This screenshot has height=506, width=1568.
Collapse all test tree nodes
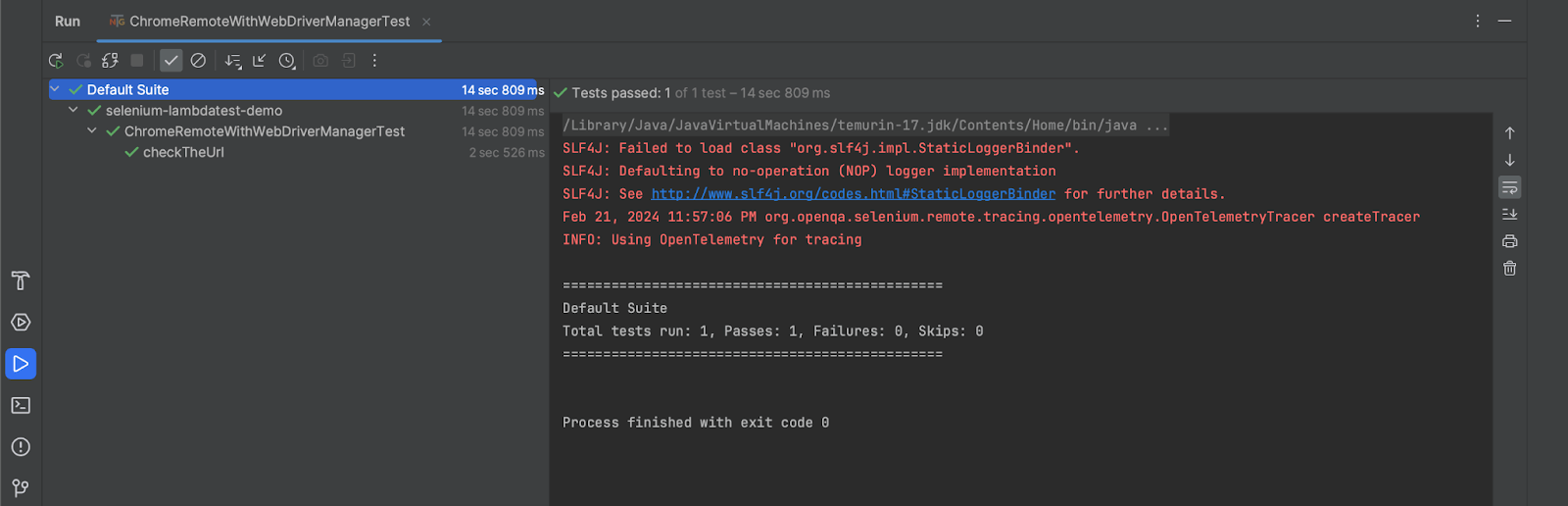click(259, 61)
